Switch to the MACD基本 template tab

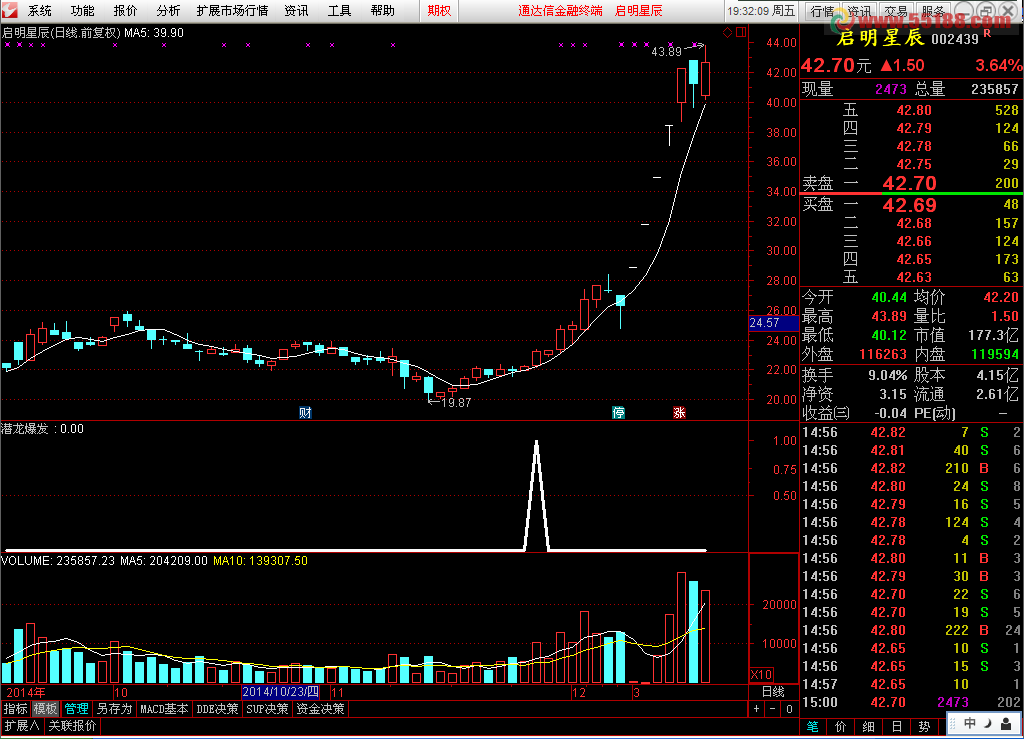164,708
